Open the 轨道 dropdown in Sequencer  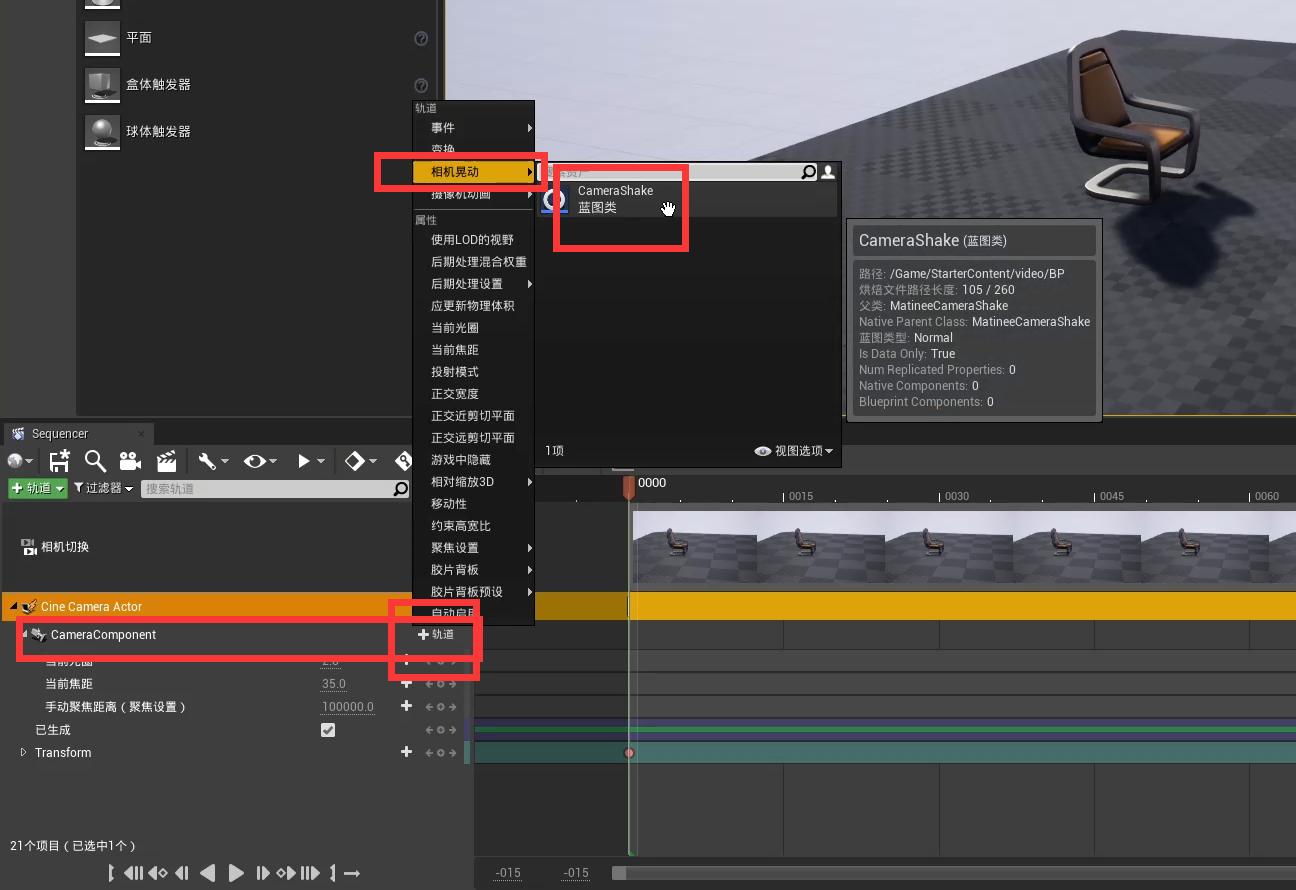(37, 488)
